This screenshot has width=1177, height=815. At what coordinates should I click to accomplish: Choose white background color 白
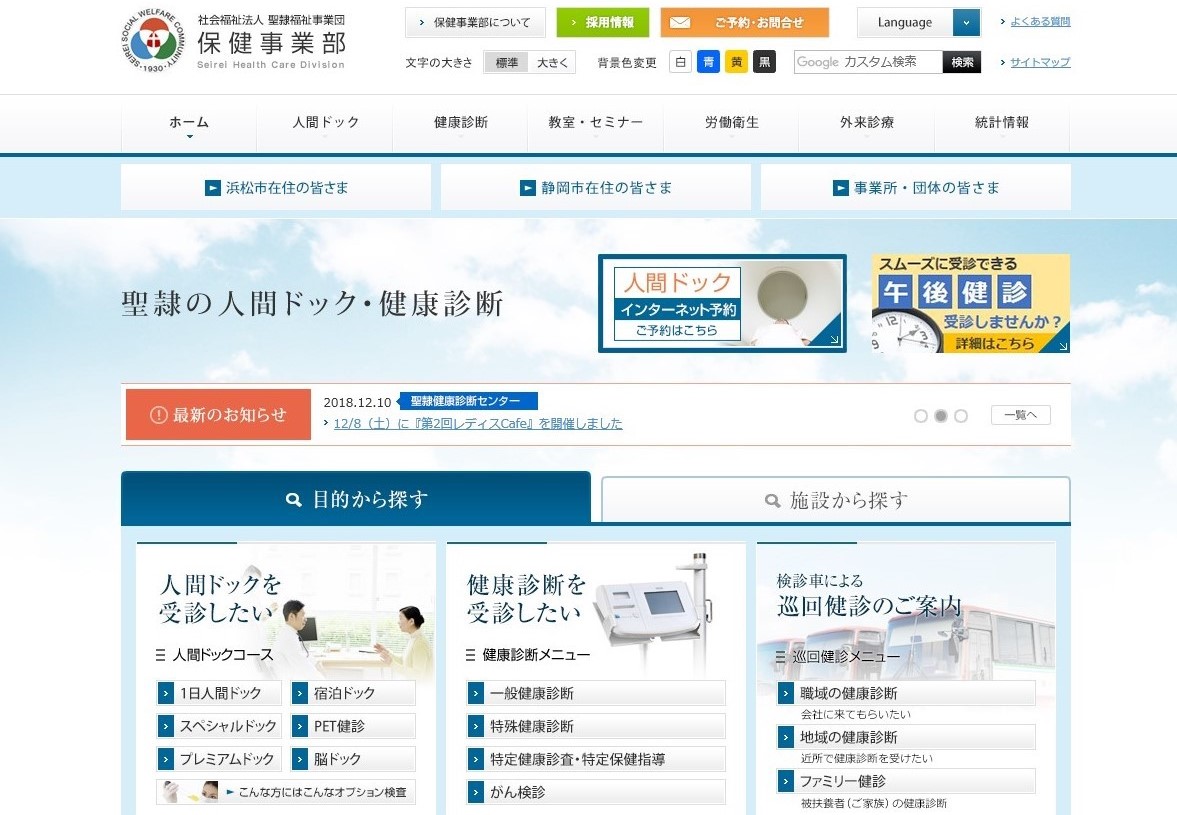tap(680, 62)
